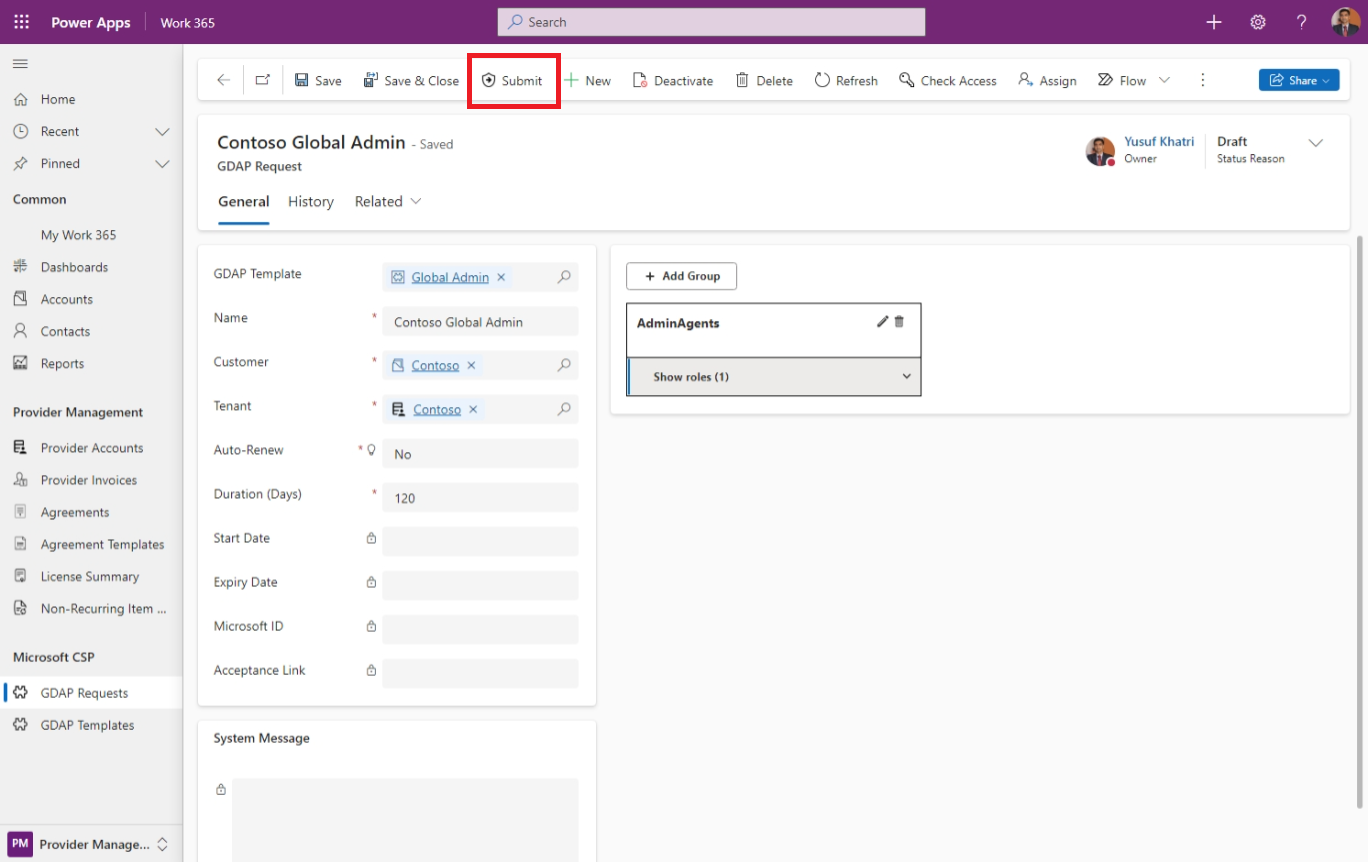Search the Customer lookup
1368x862 pixels.
[x=564, y=365]
